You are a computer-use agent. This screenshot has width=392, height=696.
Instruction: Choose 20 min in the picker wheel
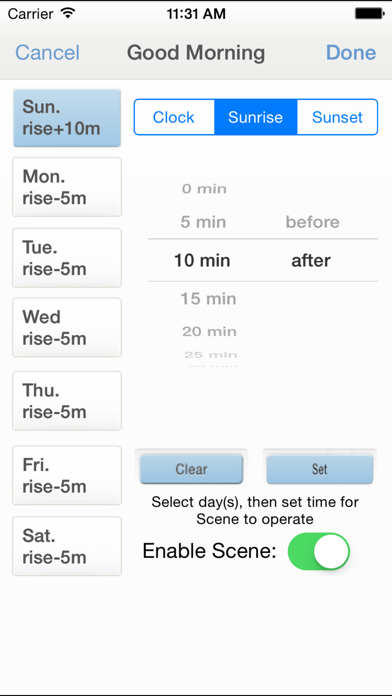[209, 331]
